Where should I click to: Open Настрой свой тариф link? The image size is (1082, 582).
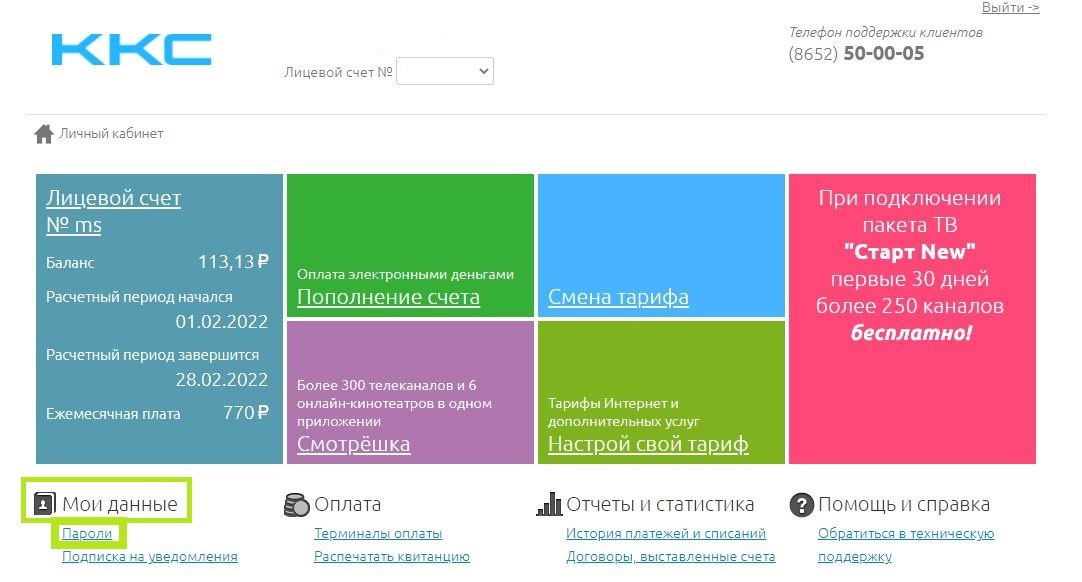click(x=648, y=444)
